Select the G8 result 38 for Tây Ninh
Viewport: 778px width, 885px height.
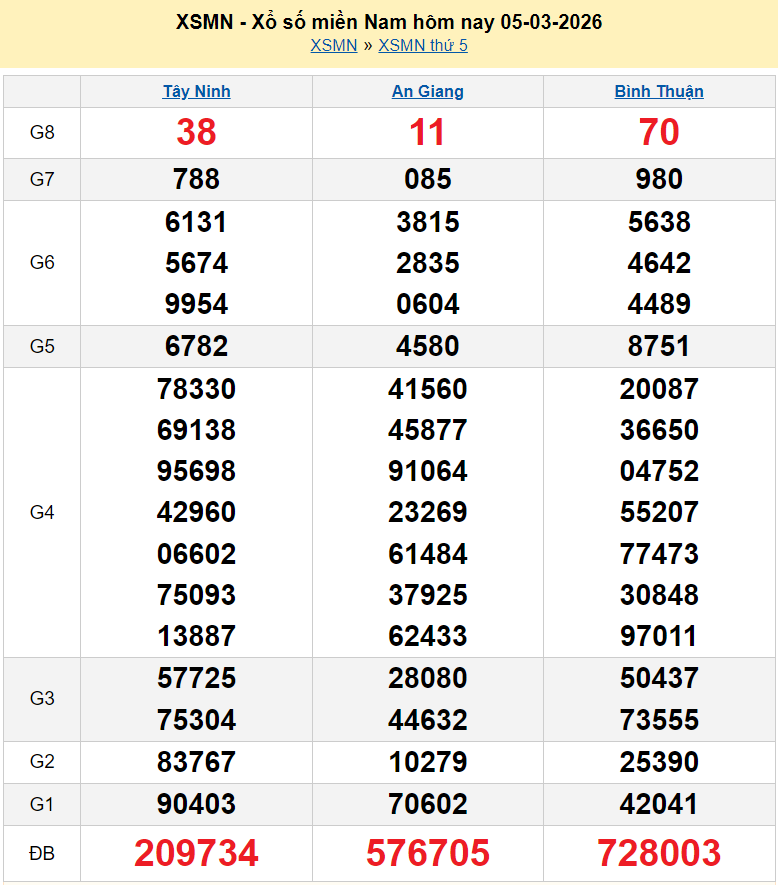pos(196,132)
